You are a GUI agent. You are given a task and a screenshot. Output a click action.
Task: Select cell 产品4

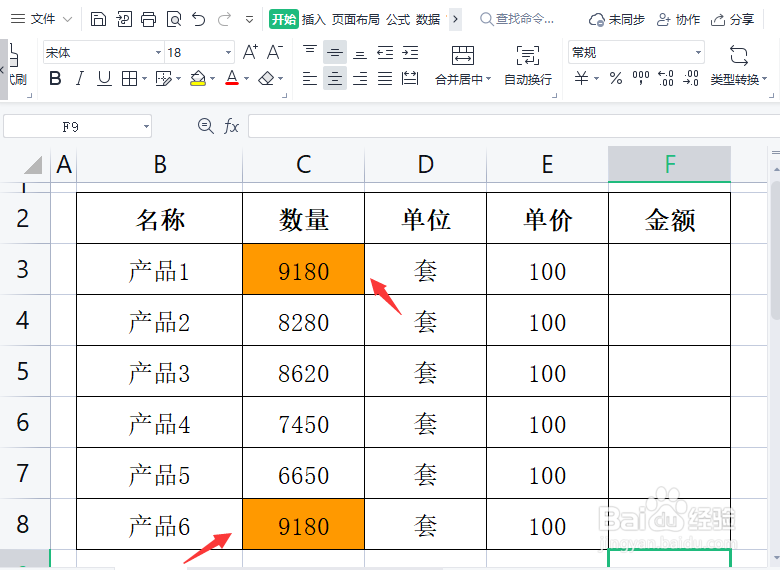(160, 422)
